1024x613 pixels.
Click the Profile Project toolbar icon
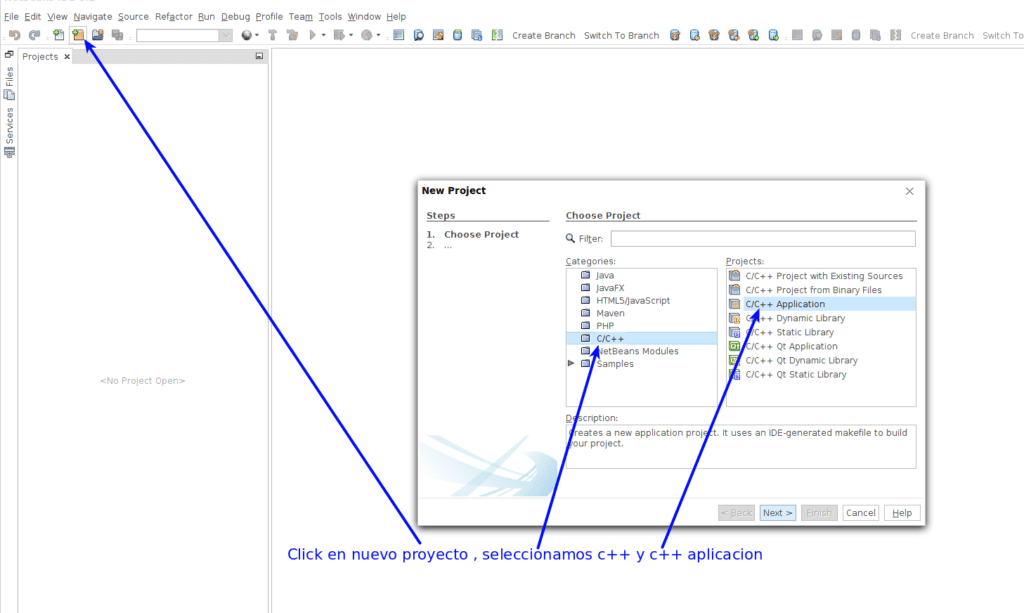(x=366, y=35)
